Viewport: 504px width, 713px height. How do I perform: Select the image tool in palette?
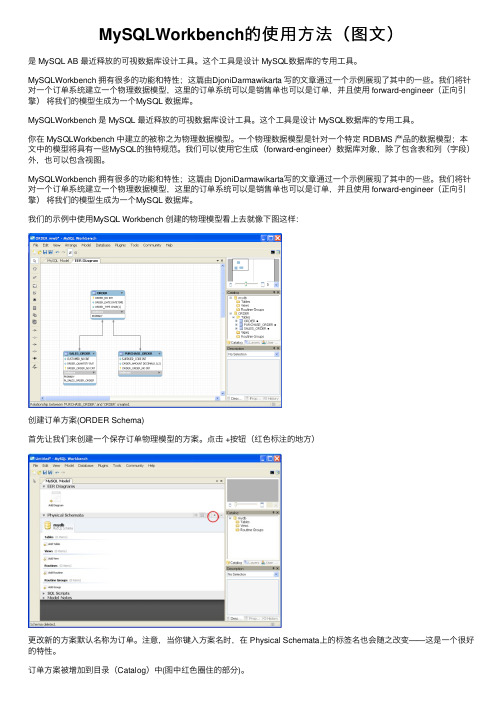[x=35, y=300]
